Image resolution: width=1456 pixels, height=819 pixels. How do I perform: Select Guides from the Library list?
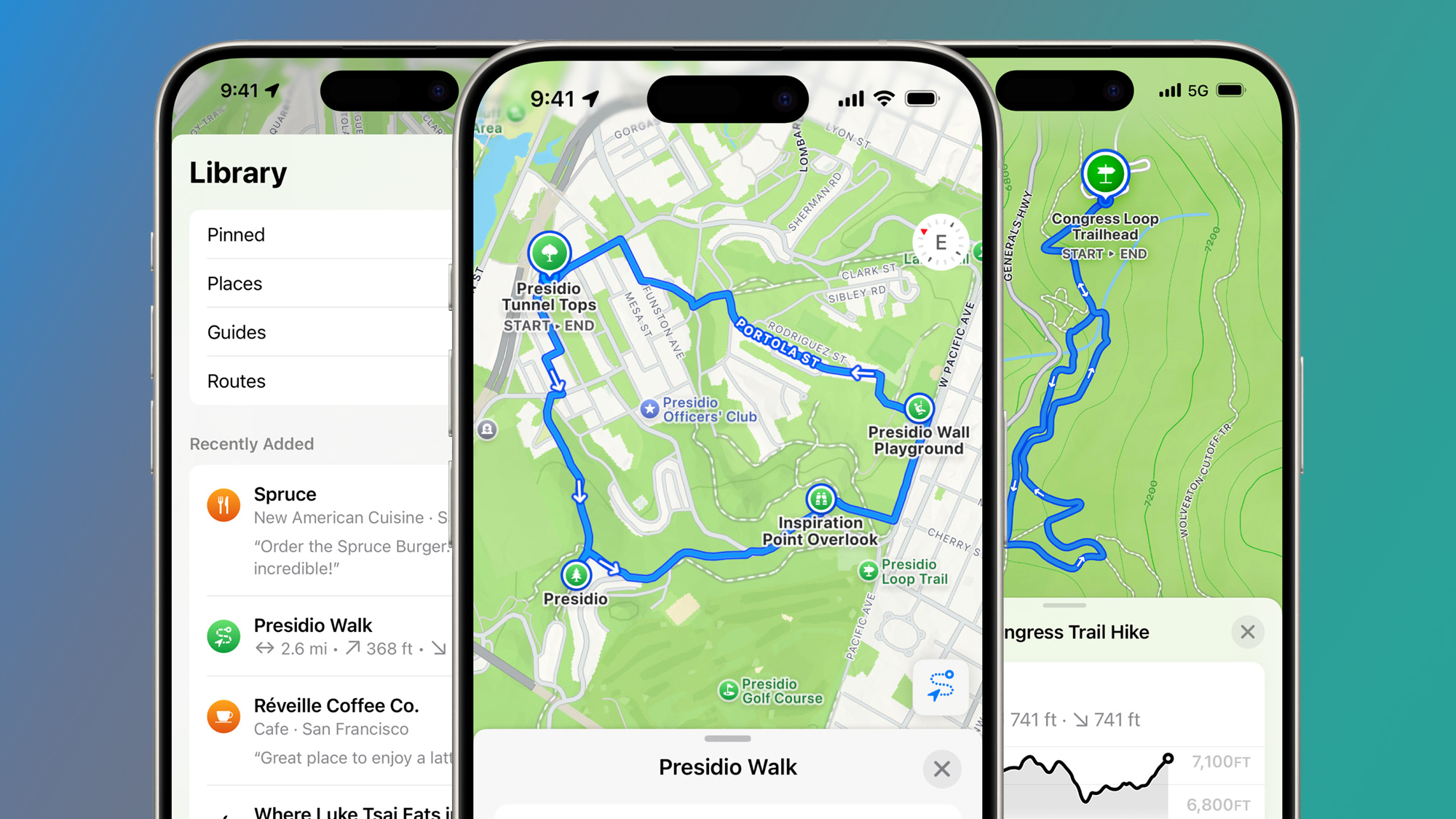(x=237, y=331)
